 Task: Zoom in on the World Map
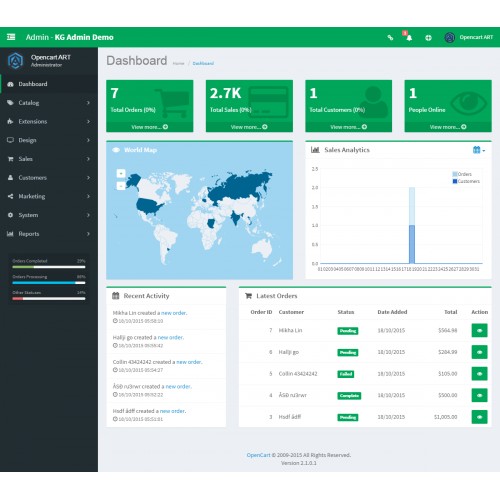point(121,173)
